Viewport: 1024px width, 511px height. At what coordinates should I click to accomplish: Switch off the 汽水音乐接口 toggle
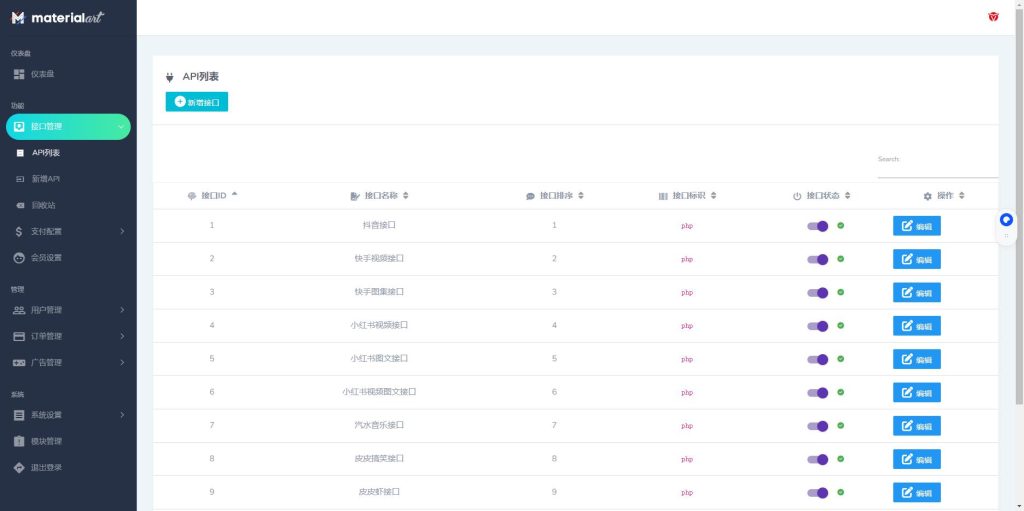click(x=818, y=426)
